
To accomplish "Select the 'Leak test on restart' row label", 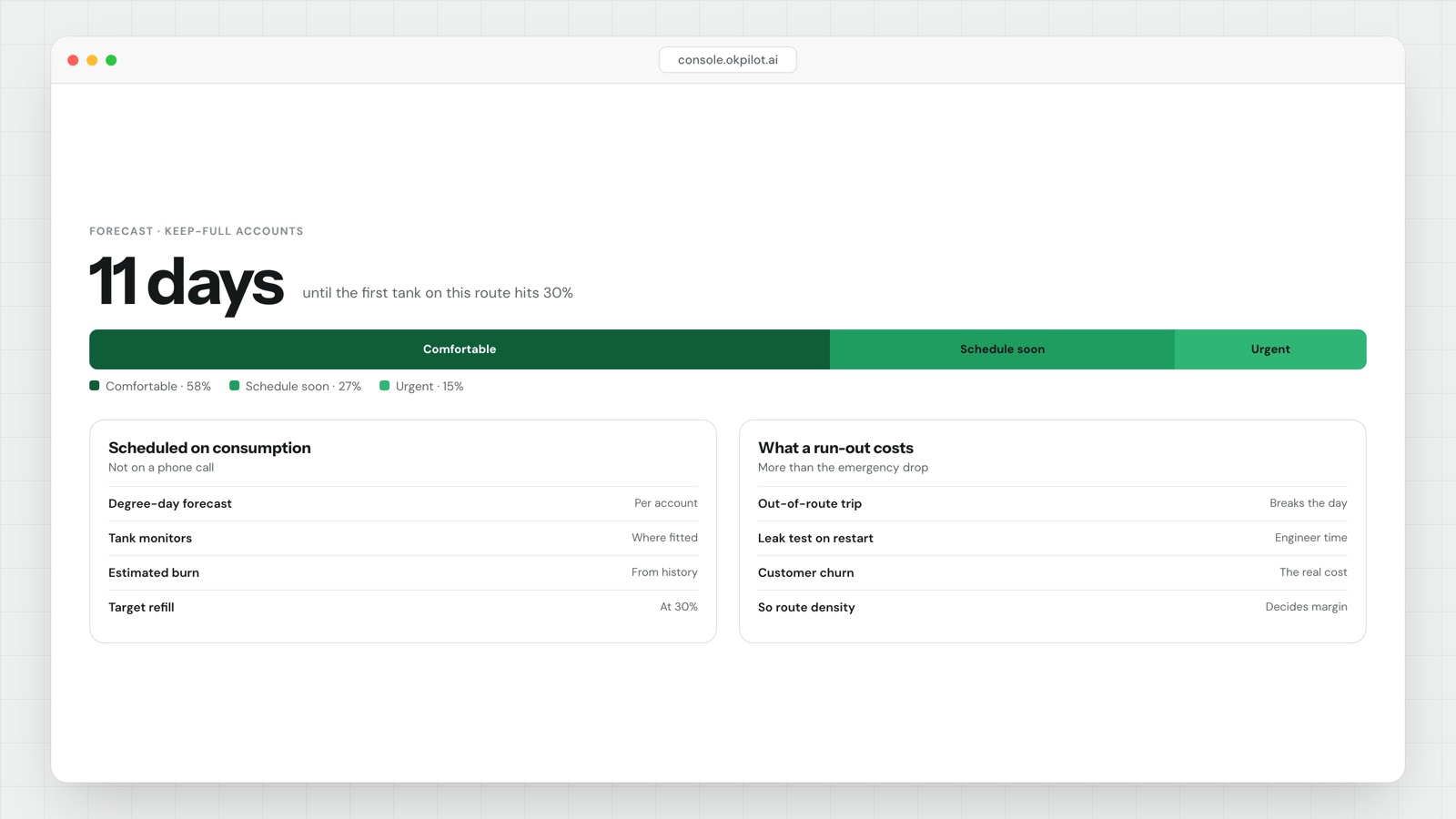I will 815,539.
